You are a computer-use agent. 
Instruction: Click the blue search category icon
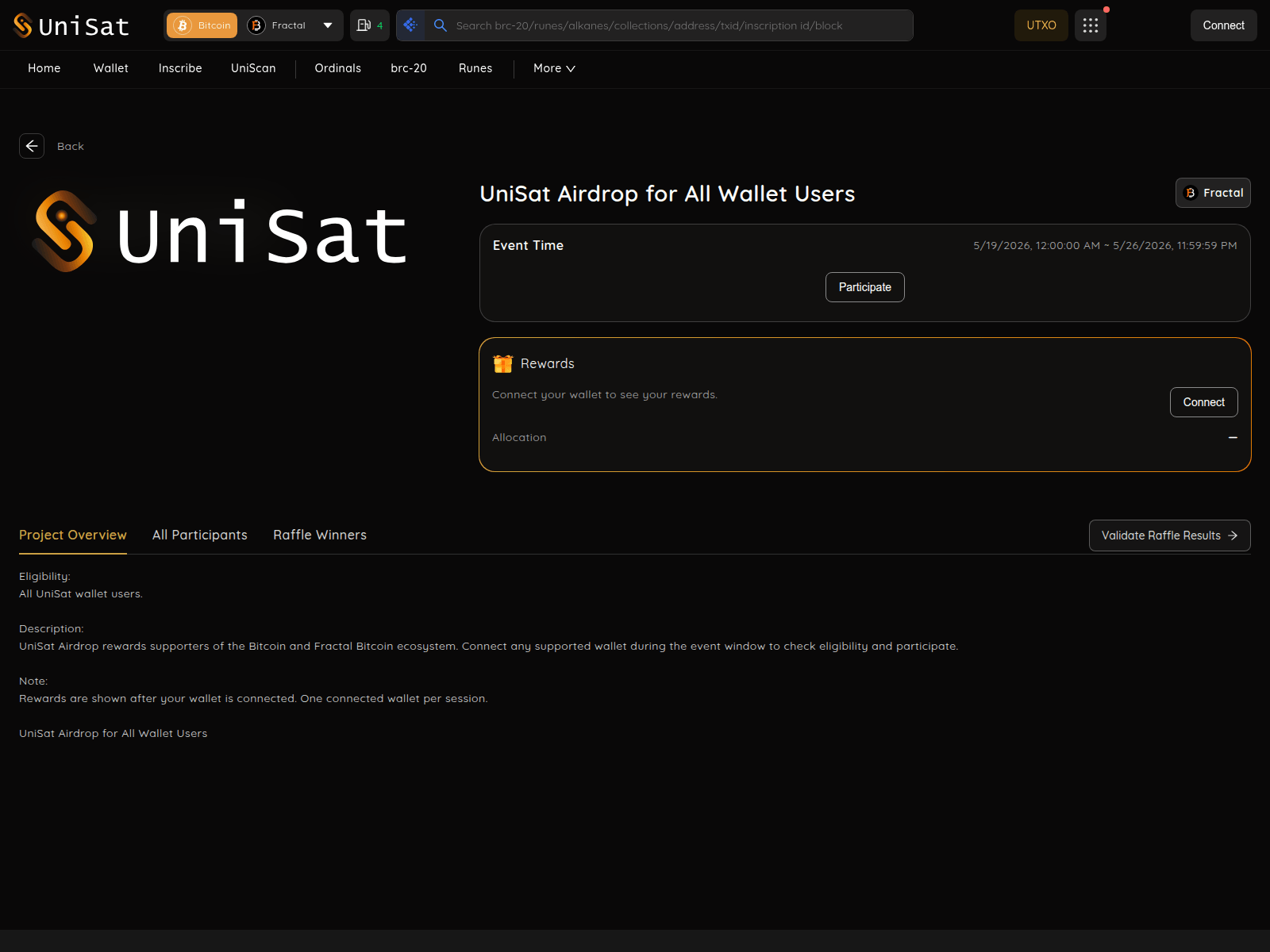coord(410,25)
